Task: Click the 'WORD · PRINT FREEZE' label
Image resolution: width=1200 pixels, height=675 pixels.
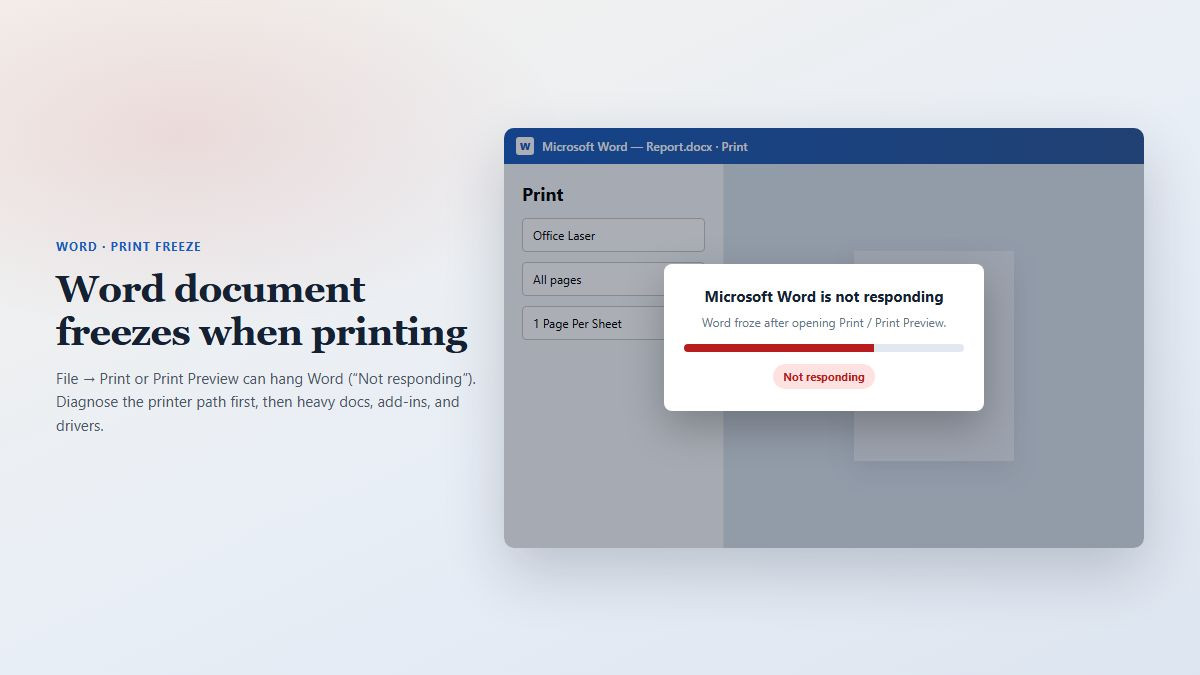Action: click(x=128, y=246)
